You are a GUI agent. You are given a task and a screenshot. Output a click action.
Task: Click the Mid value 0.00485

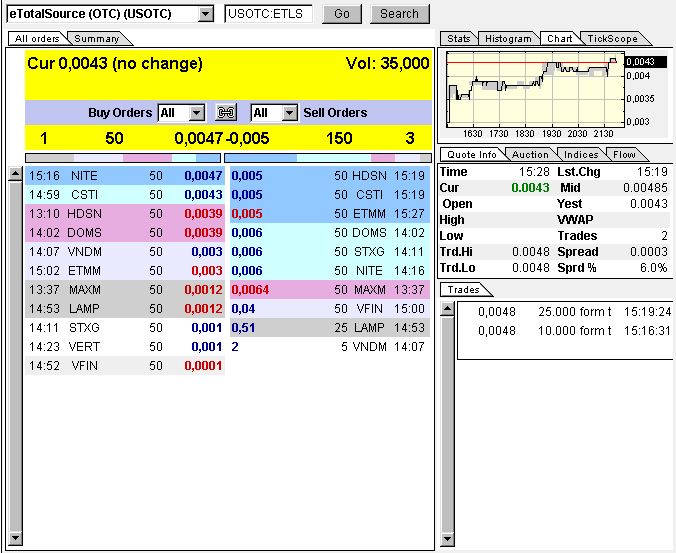(x=645, y=188)
